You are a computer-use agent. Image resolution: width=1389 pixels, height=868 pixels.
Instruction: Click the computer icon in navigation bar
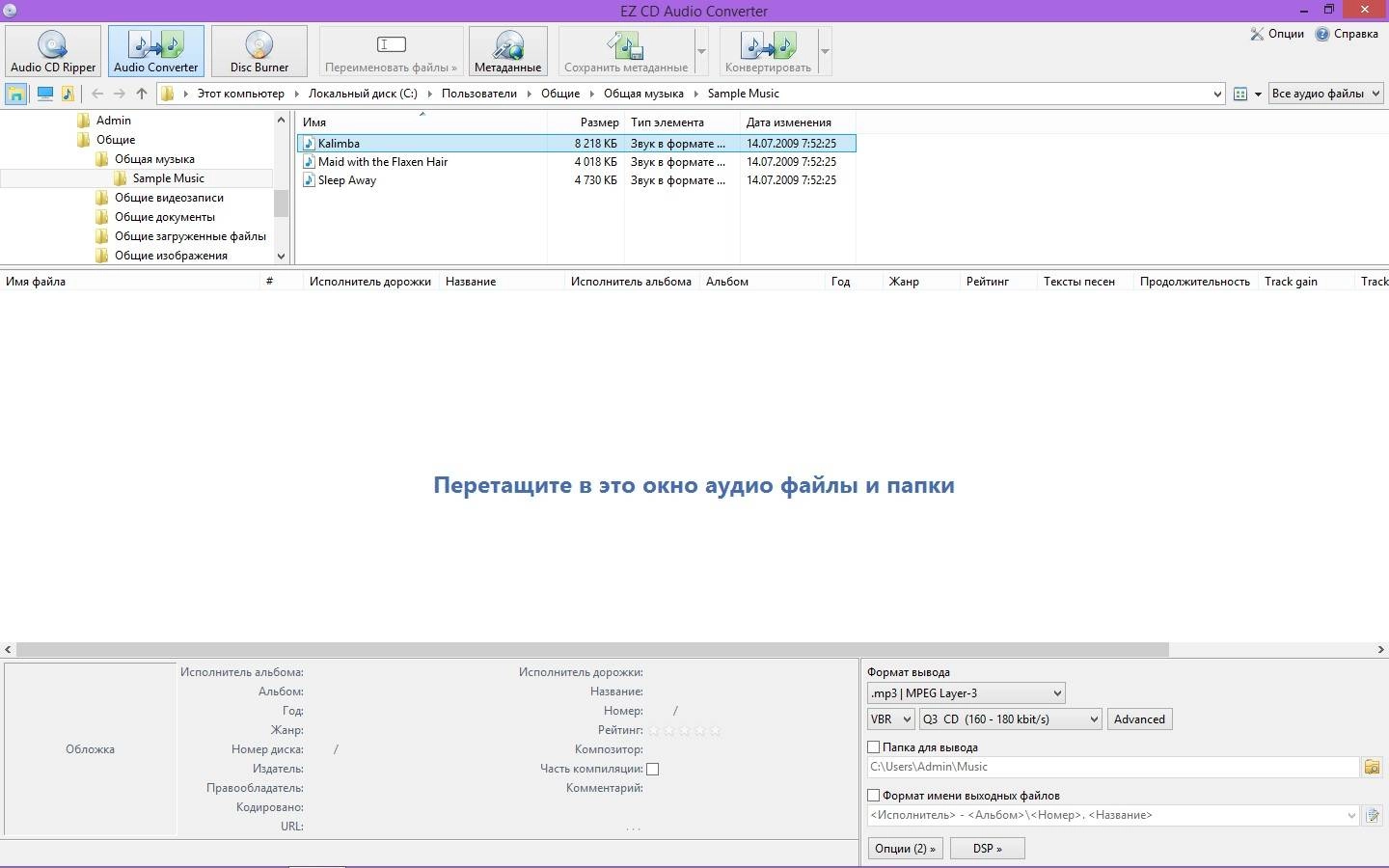(44, 94)
